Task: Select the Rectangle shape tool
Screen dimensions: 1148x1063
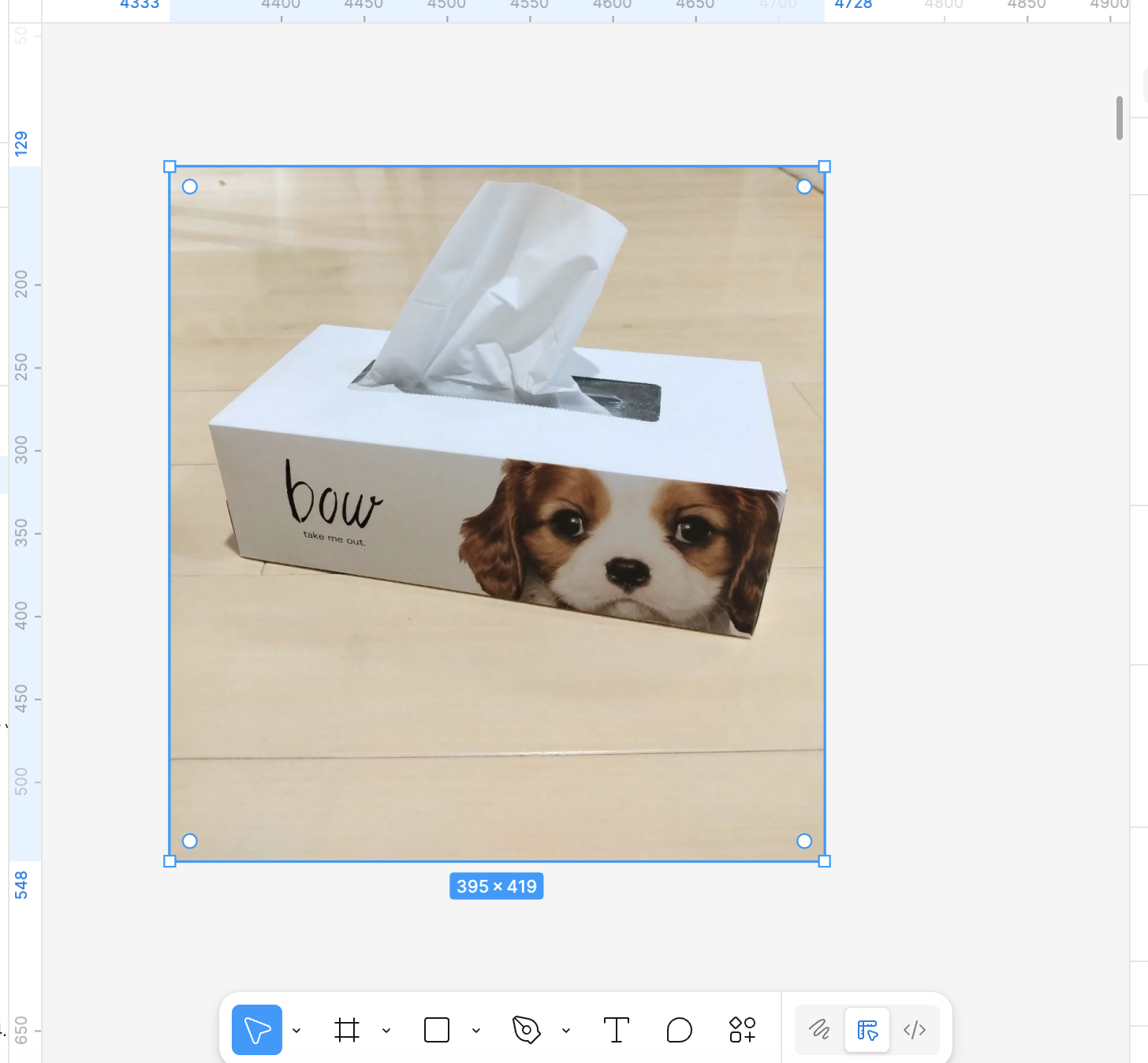Action: (437, 1030)
